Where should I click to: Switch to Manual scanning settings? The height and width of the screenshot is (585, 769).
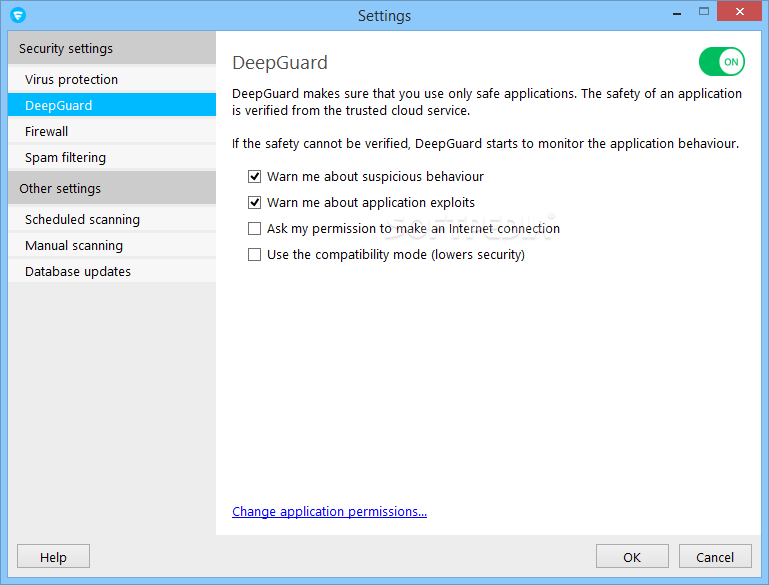pyautogui.click(x=112, y=245)
